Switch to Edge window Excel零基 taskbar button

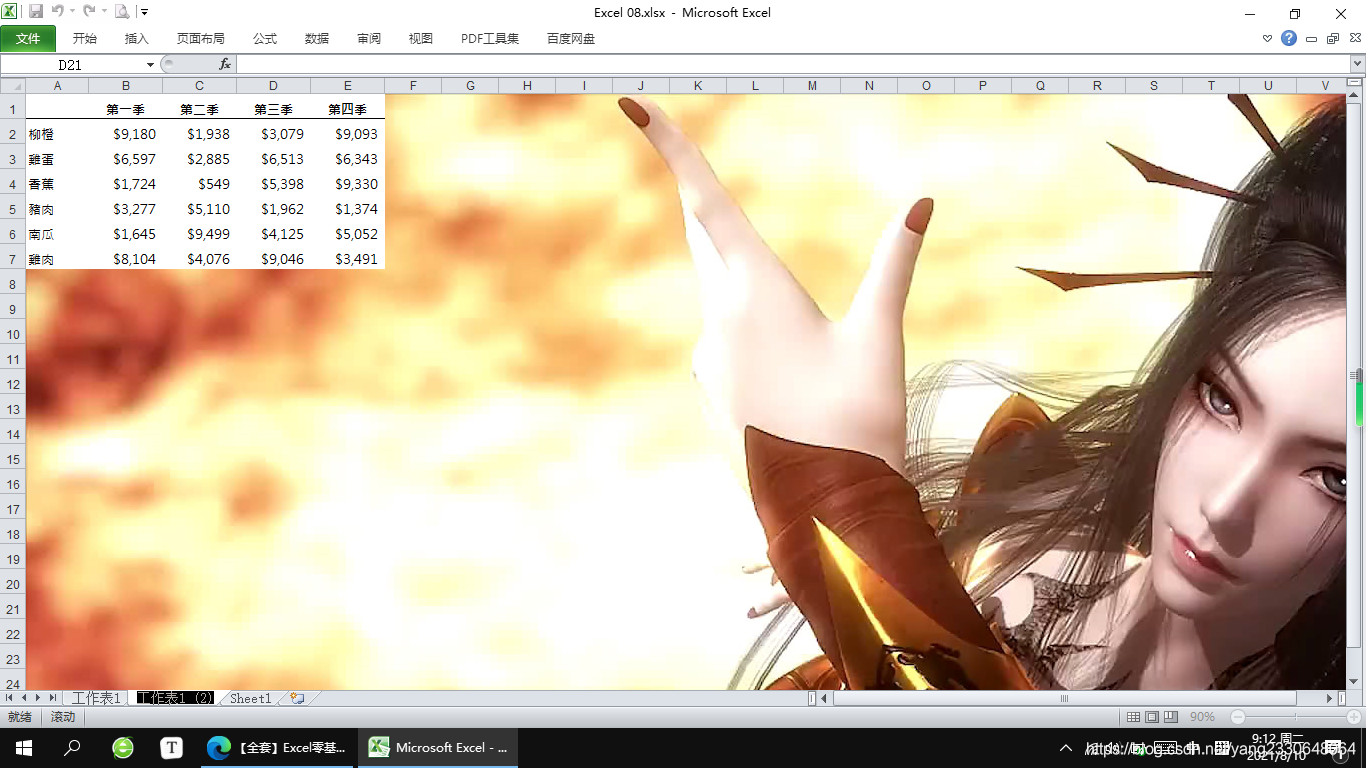point(276,747)
